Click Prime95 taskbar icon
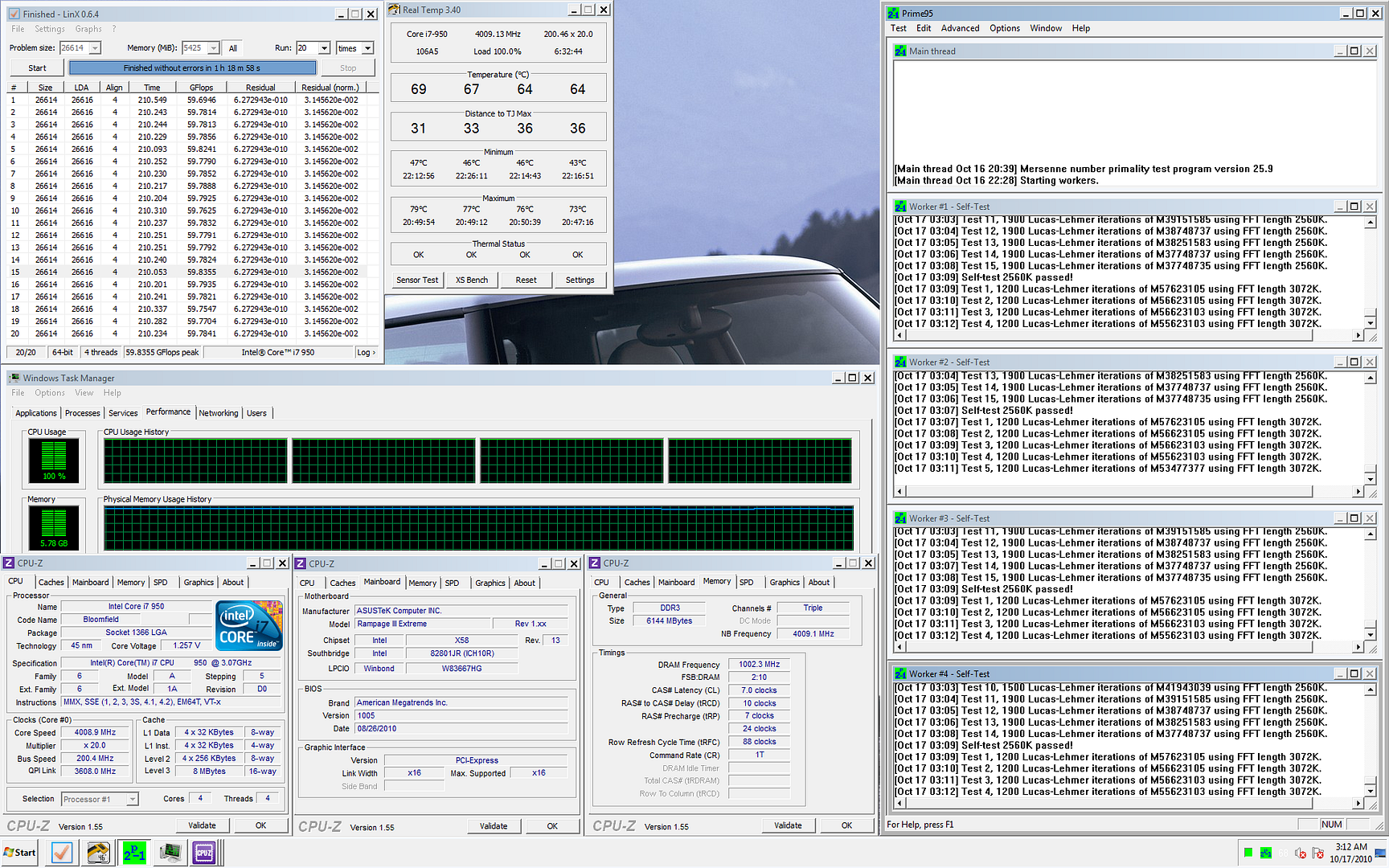The width and height of the screenshot is (1389, 868). point(134,853)
